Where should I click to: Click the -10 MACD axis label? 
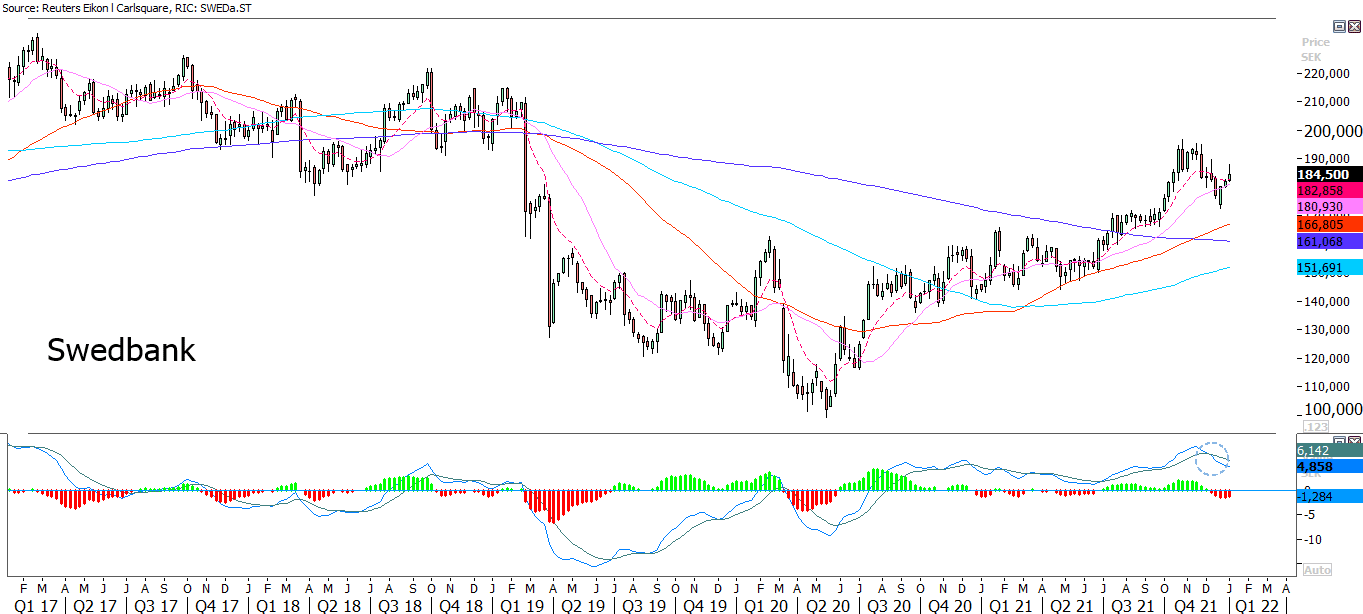click(x=1311, y=540)
